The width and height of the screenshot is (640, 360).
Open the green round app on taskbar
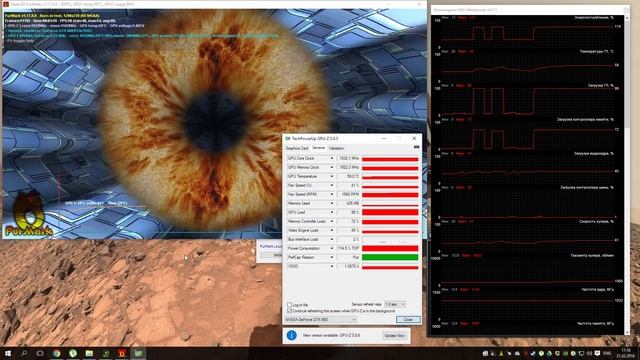[x=73, y=353]
